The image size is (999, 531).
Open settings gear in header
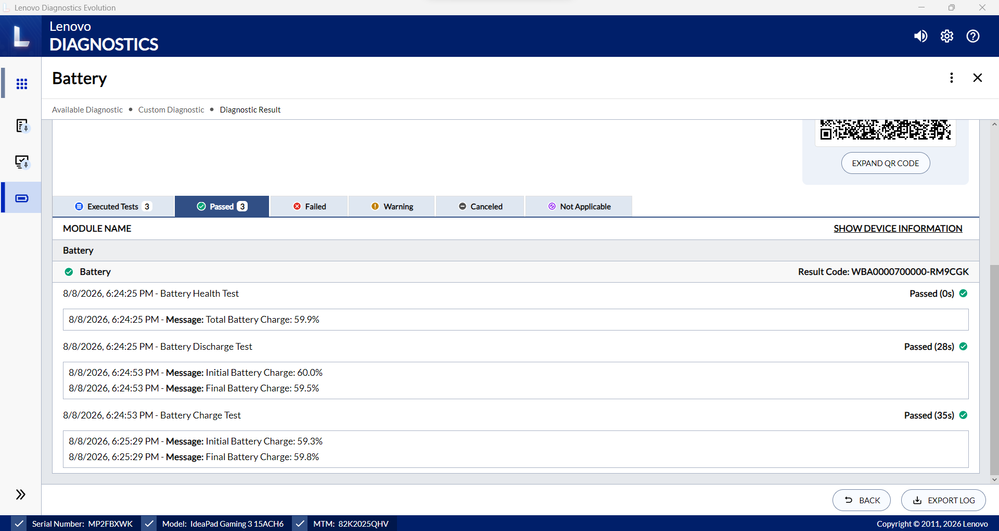947,36
